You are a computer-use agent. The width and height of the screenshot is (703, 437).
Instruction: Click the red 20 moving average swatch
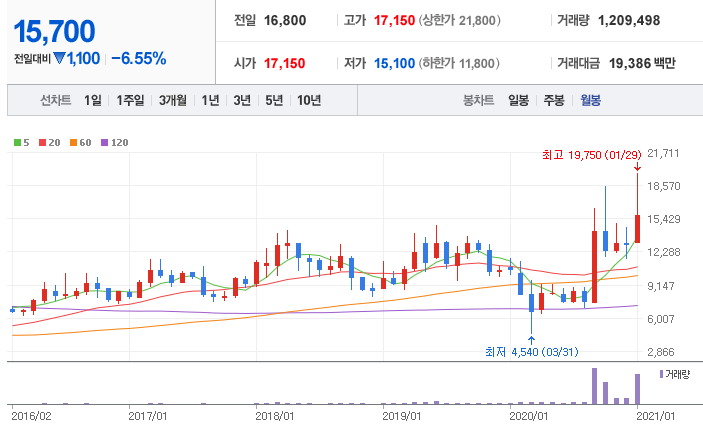[43, 143]
